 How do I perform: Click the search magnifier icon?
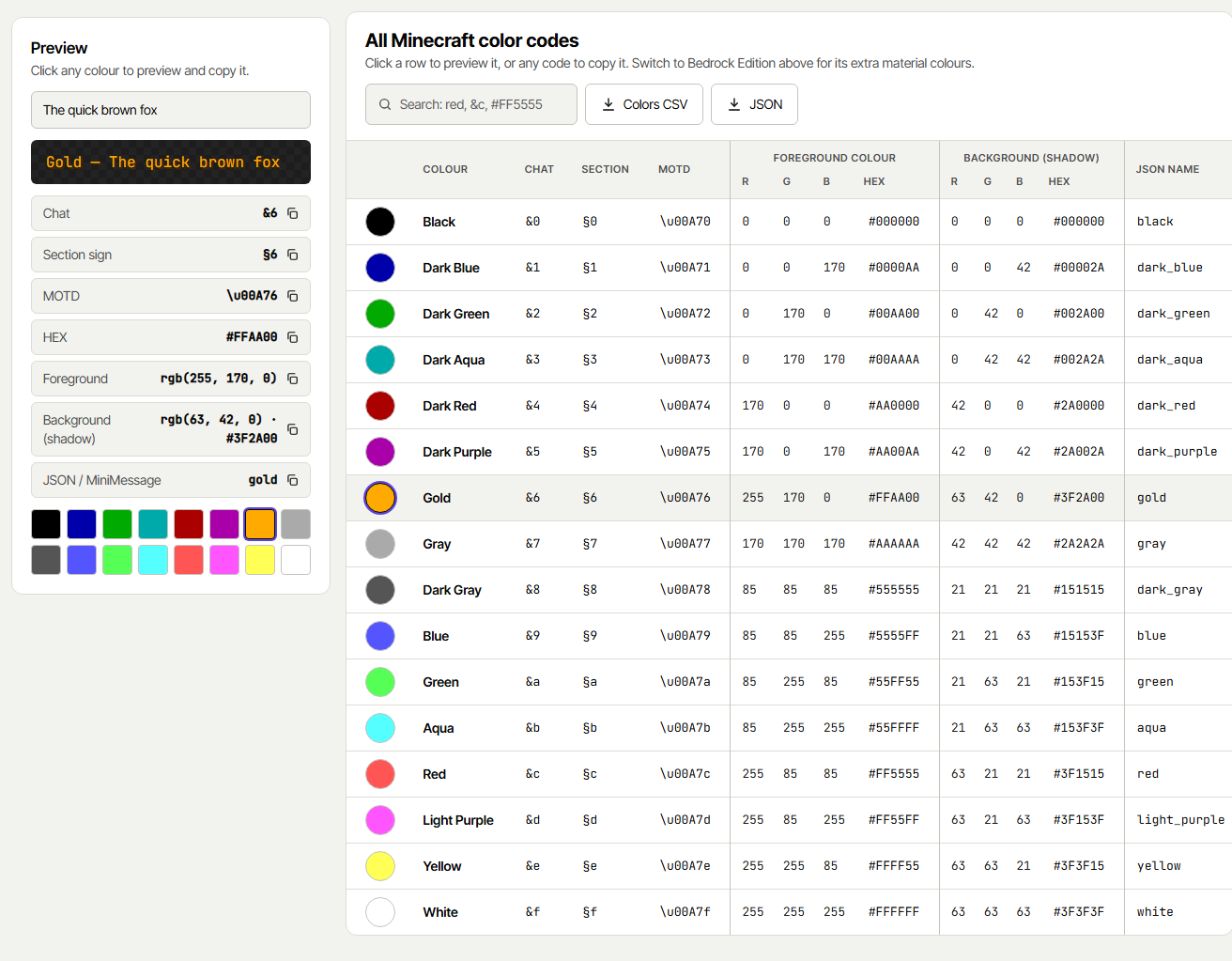(x=385, y=104)
